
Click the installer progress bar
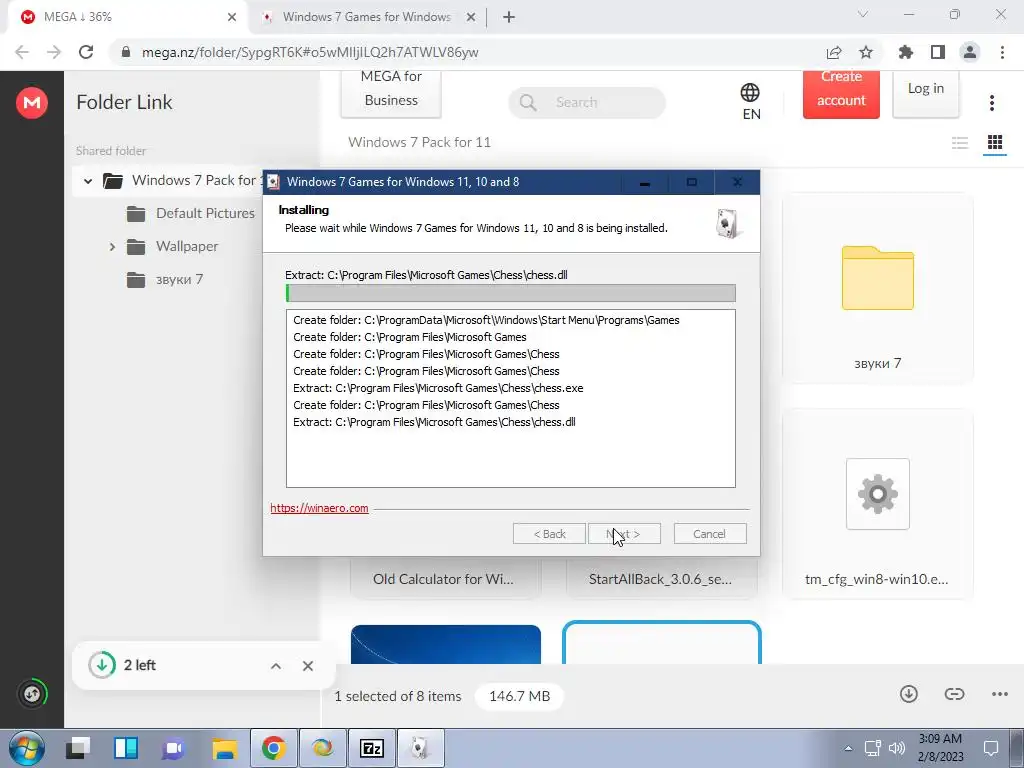(511, 293)
